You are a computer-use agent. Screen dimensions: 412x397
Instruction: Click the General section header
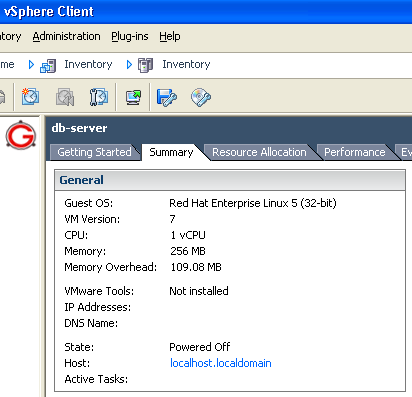[x=230, y=180]
